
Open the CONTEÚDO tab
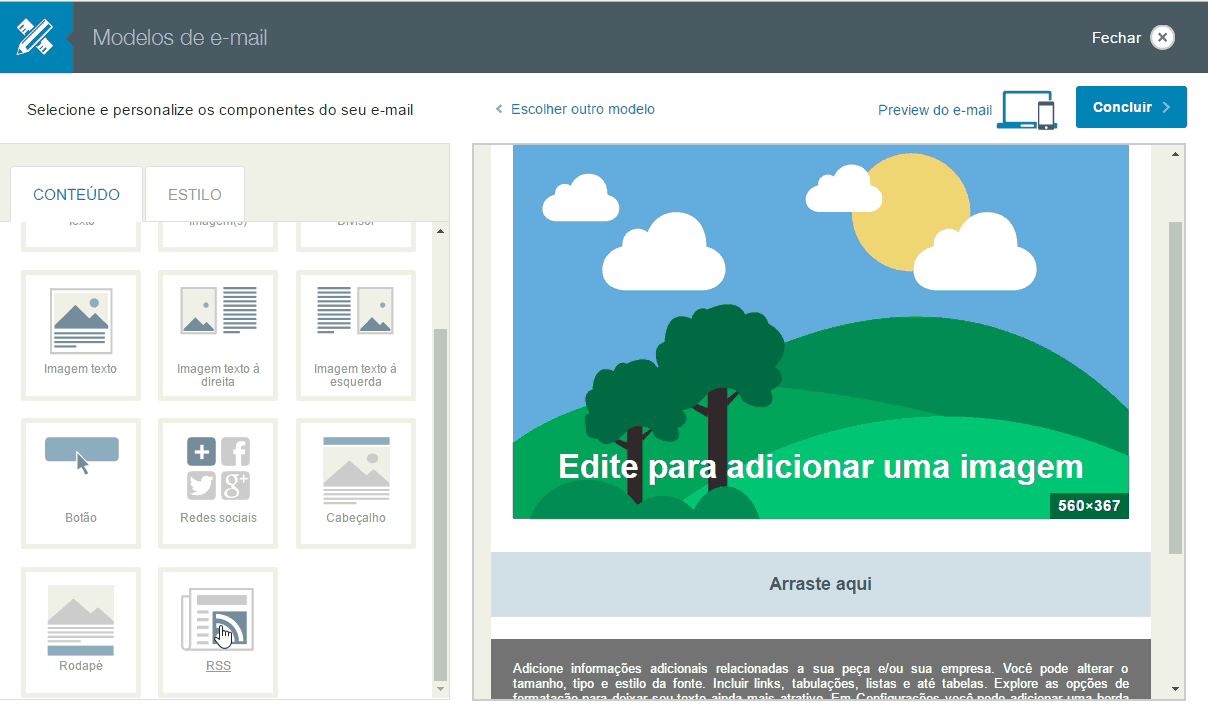coord(76,195)
